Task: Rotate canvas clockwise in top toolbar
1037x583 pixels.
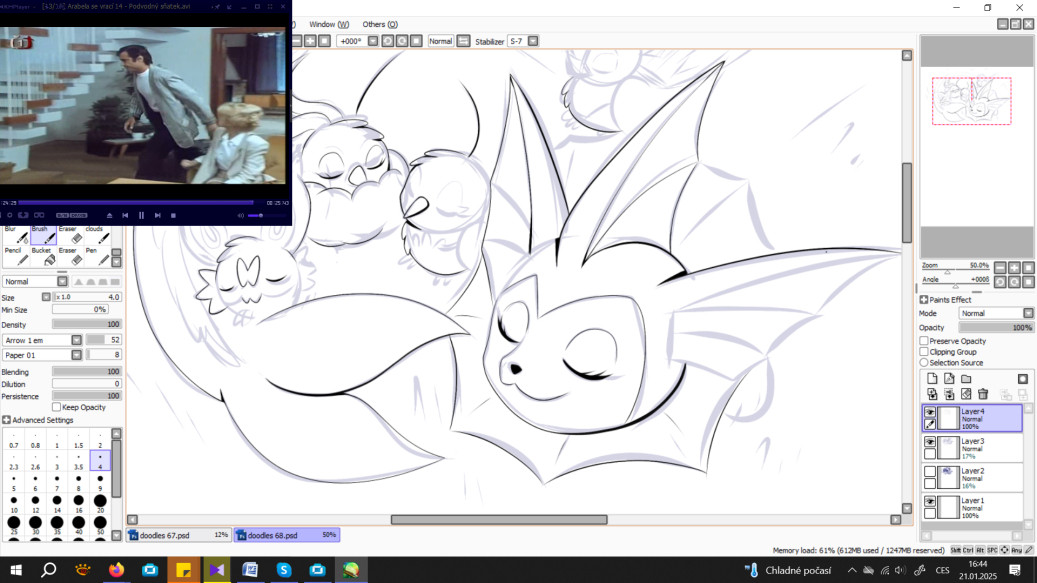Action: [402, 41]
